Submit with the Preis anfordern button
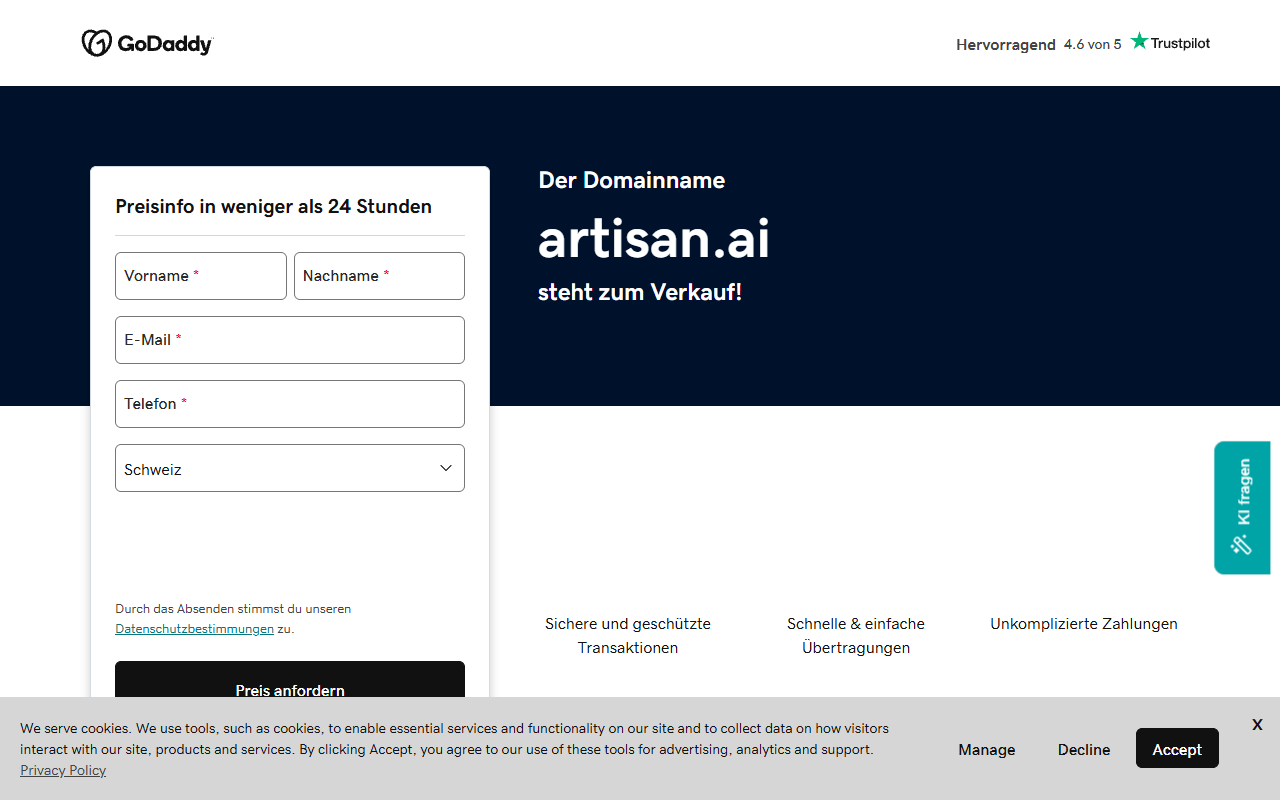Image resolution: width=1280 pixels, height=800 pixels. [x=290, y=680]
